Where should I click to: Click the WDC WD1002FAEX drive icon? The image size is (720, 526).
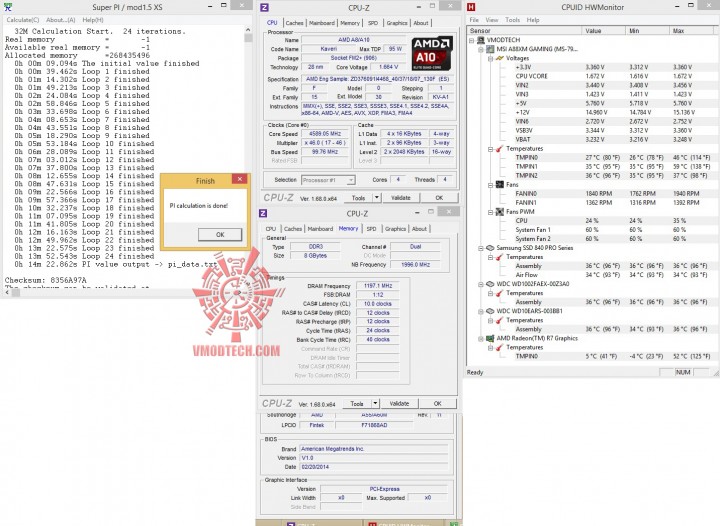coord(490,284)
